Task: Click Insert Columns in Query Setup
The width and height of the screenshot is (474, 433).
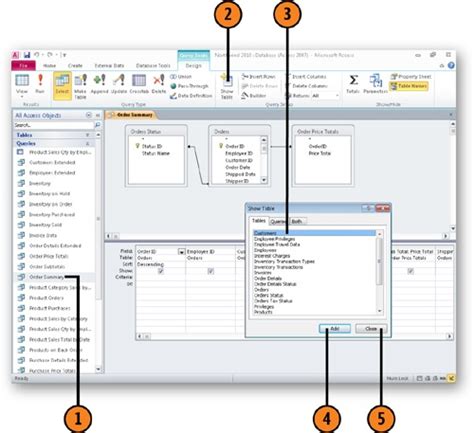Action: [306, 77]
